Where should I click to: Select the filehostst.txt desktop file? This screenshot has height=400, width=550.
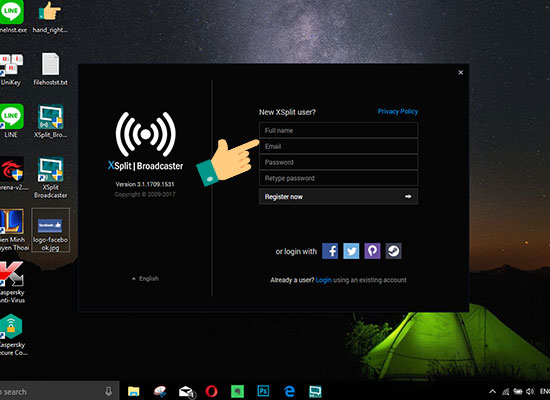pyautogui.click(x=51, y=69)
